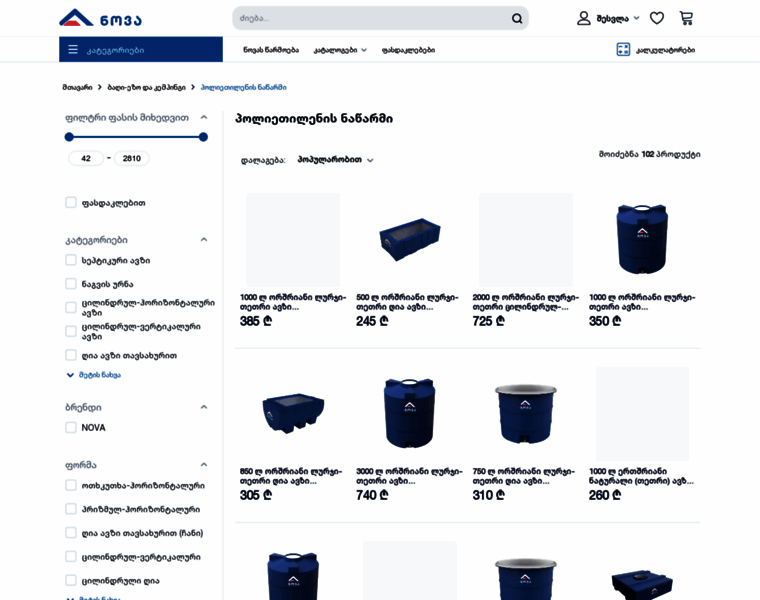Open the wishlist heart icon
The width and height of the screenshot is (760, 600).
(657, 18)
